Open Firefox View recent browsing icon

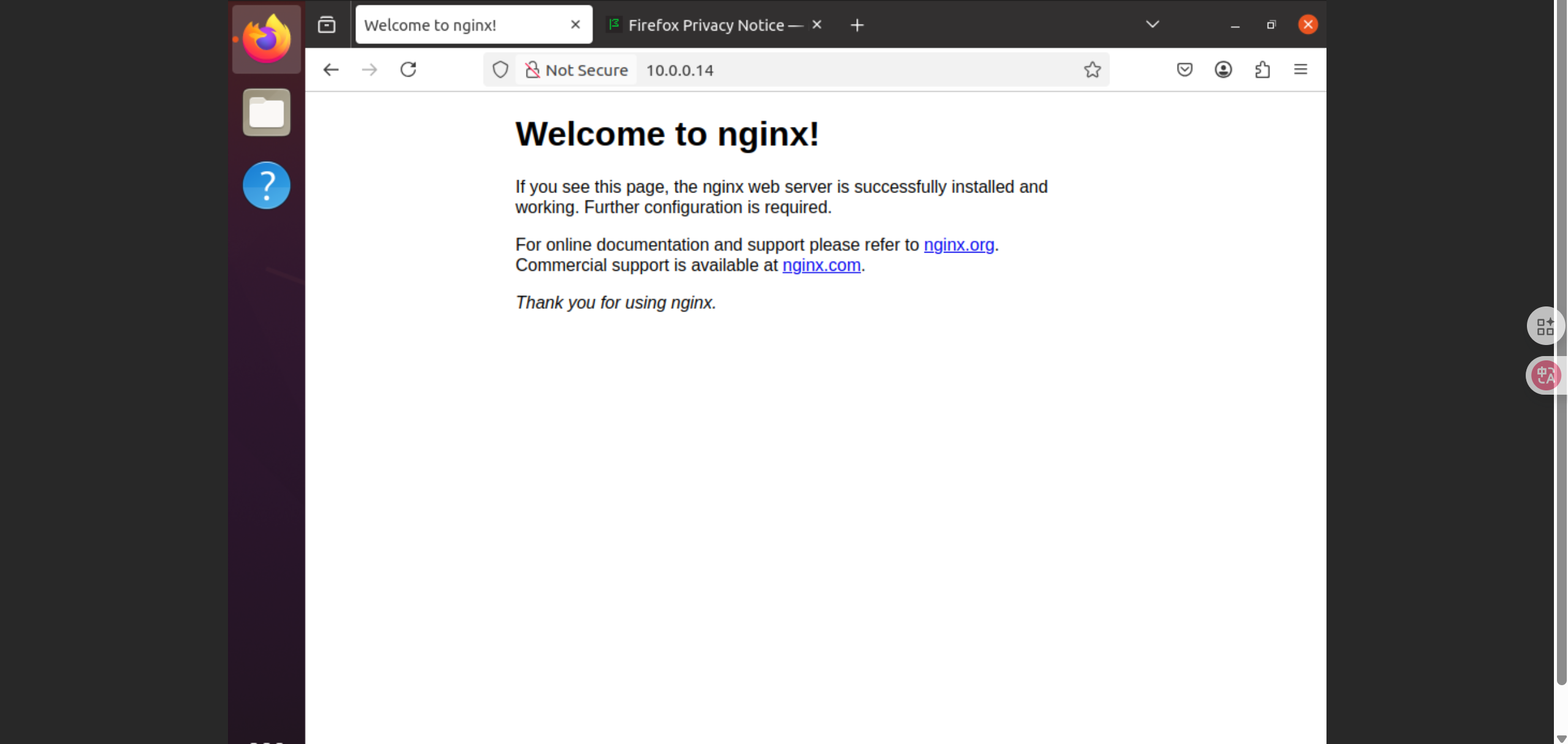coord(327,25)
